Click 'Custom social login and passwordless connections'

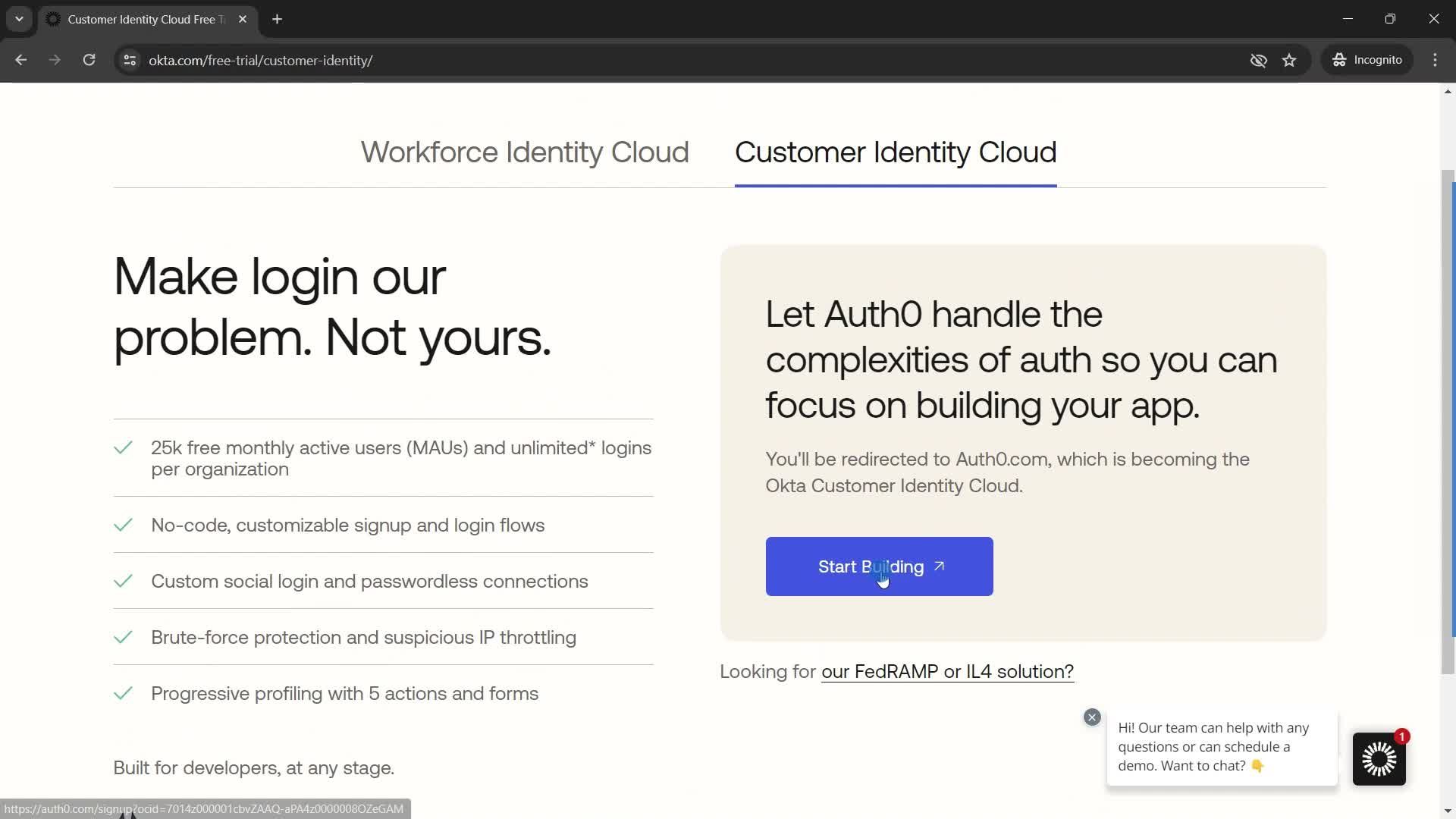(369, 581)
